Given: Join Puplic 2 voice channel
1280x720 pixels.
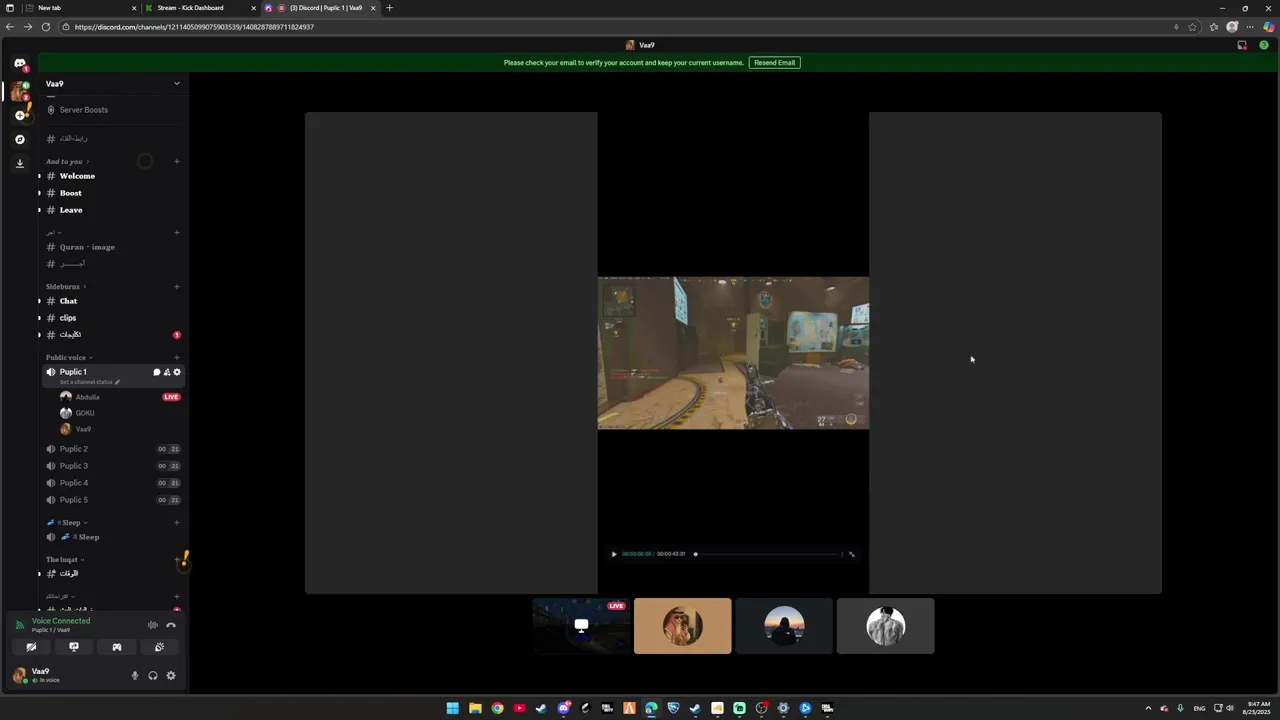Looking at the screenshot, I should coord(113,449).
